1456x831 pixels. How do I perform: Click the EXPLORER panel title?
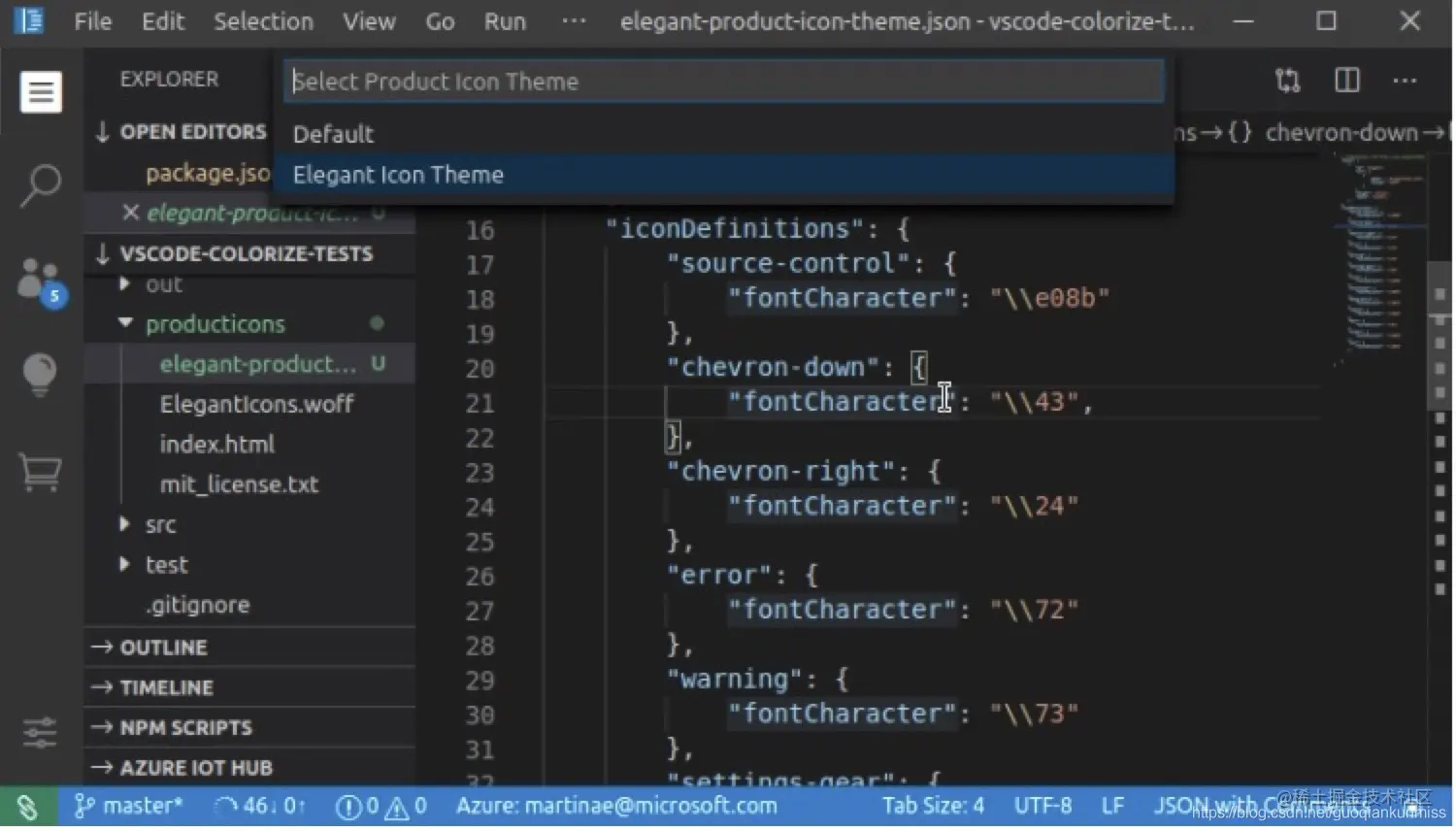(169, 80)
